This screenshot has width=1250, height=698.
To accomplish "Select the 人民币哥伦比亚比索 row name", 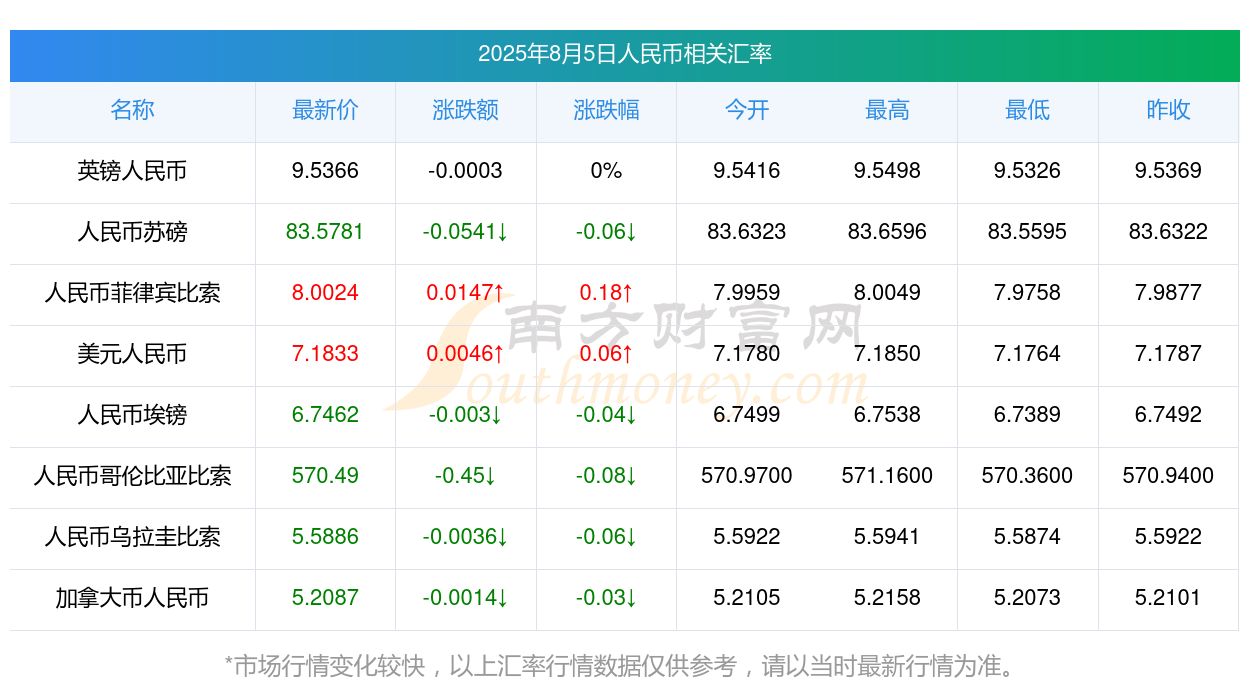I will (x=132, y=476).
